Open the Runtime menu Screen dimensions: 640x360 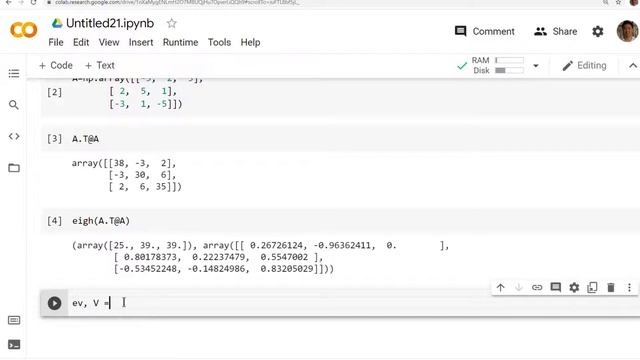tap(180, 42)
